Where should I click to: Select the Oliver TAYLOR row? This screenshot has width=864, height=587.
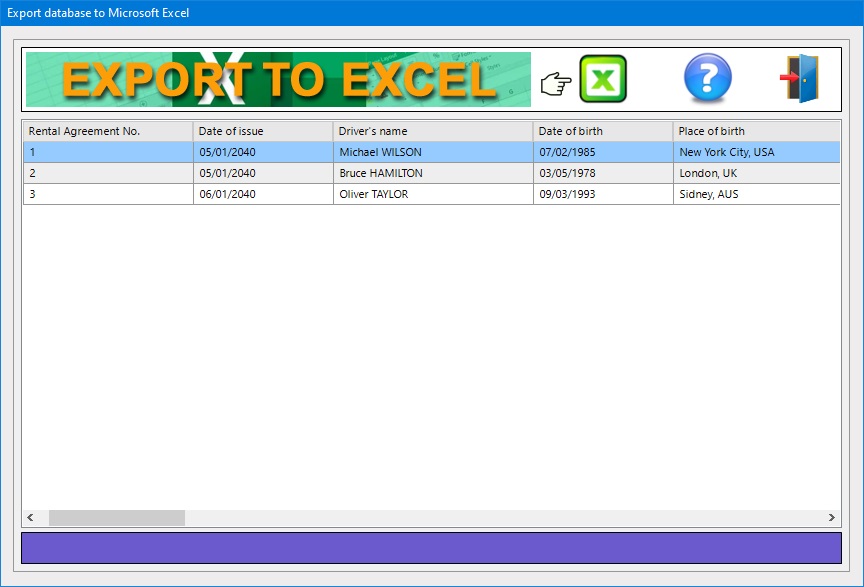374,194
